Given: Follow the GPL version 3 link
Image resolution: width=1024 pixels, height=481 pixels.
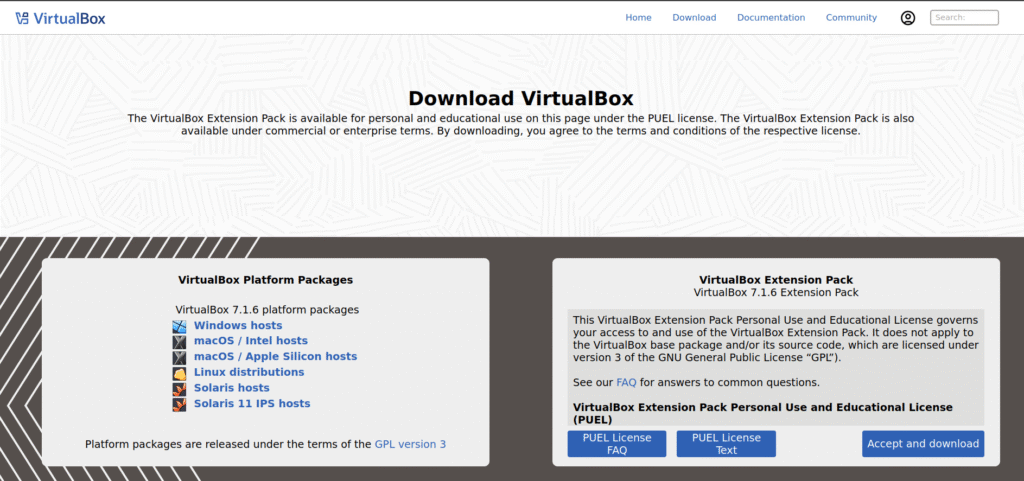Looking at the screenshot, I should (410, 444).
